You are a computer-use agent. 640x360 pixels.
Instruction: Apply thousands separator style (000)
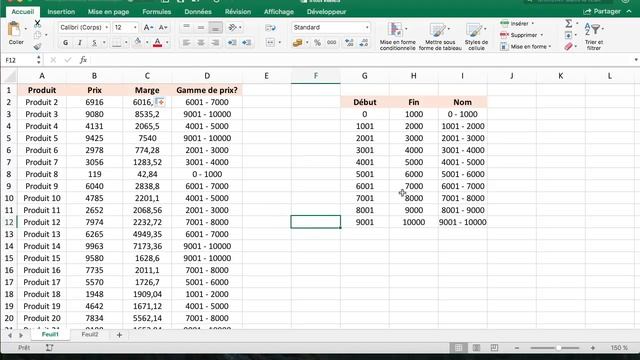pos(331,42)
